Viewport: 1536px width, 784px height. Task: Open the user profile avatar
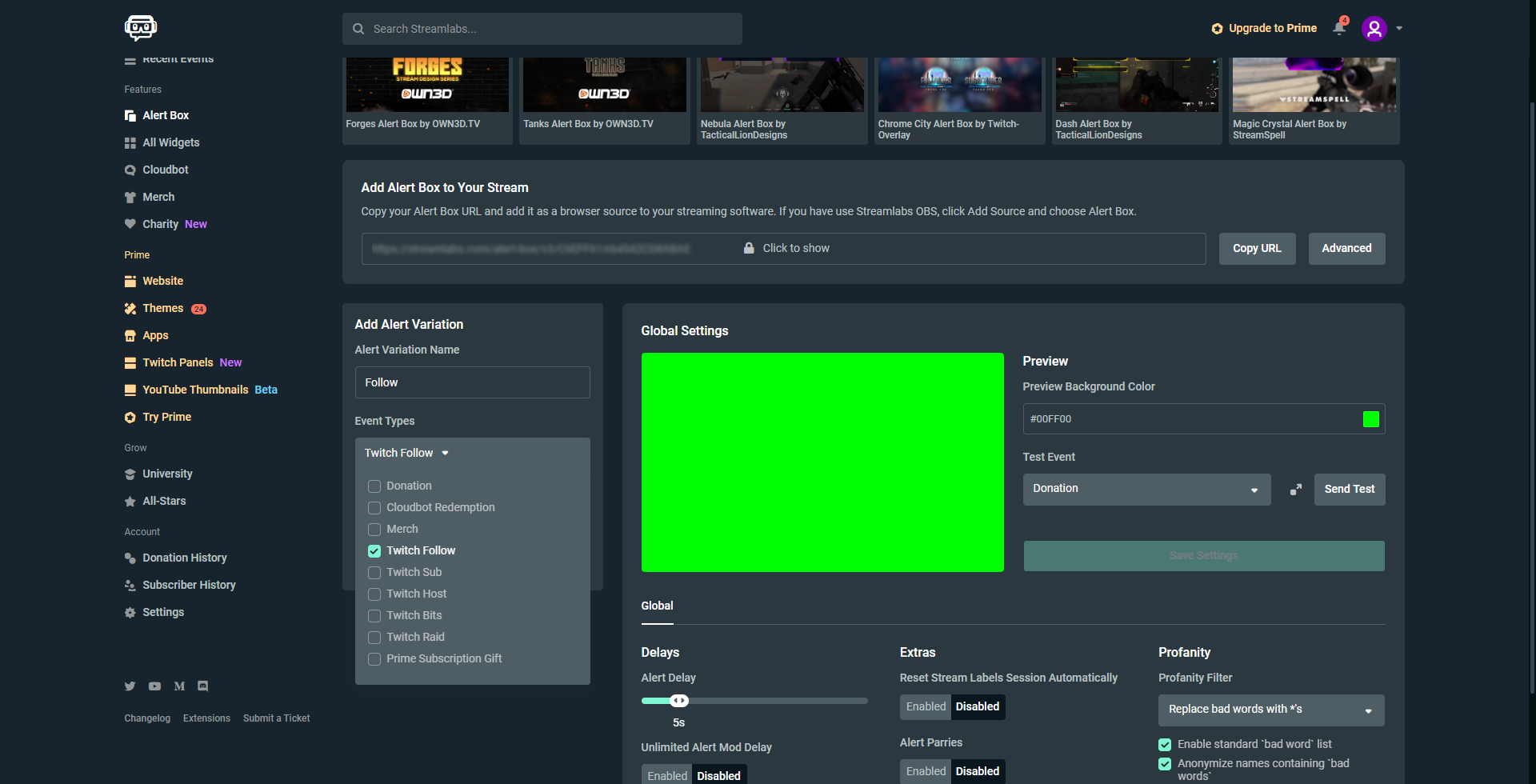[1374, 29]
